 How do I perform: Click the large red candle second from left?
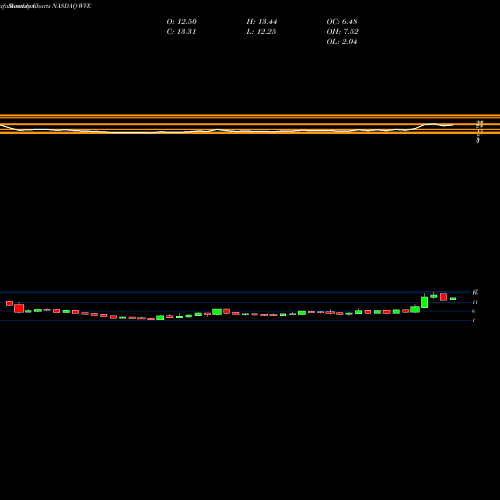(19, 308)
